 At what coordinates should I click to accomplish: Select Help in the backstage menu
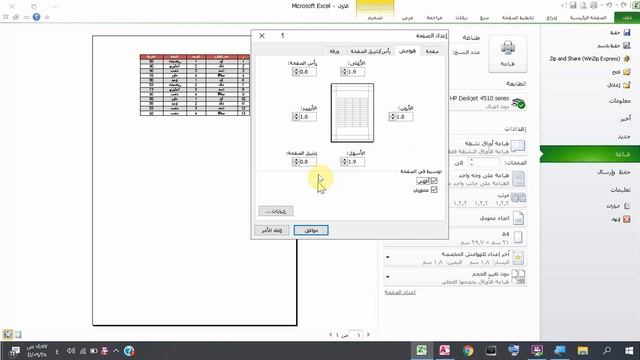click(620, 190)
